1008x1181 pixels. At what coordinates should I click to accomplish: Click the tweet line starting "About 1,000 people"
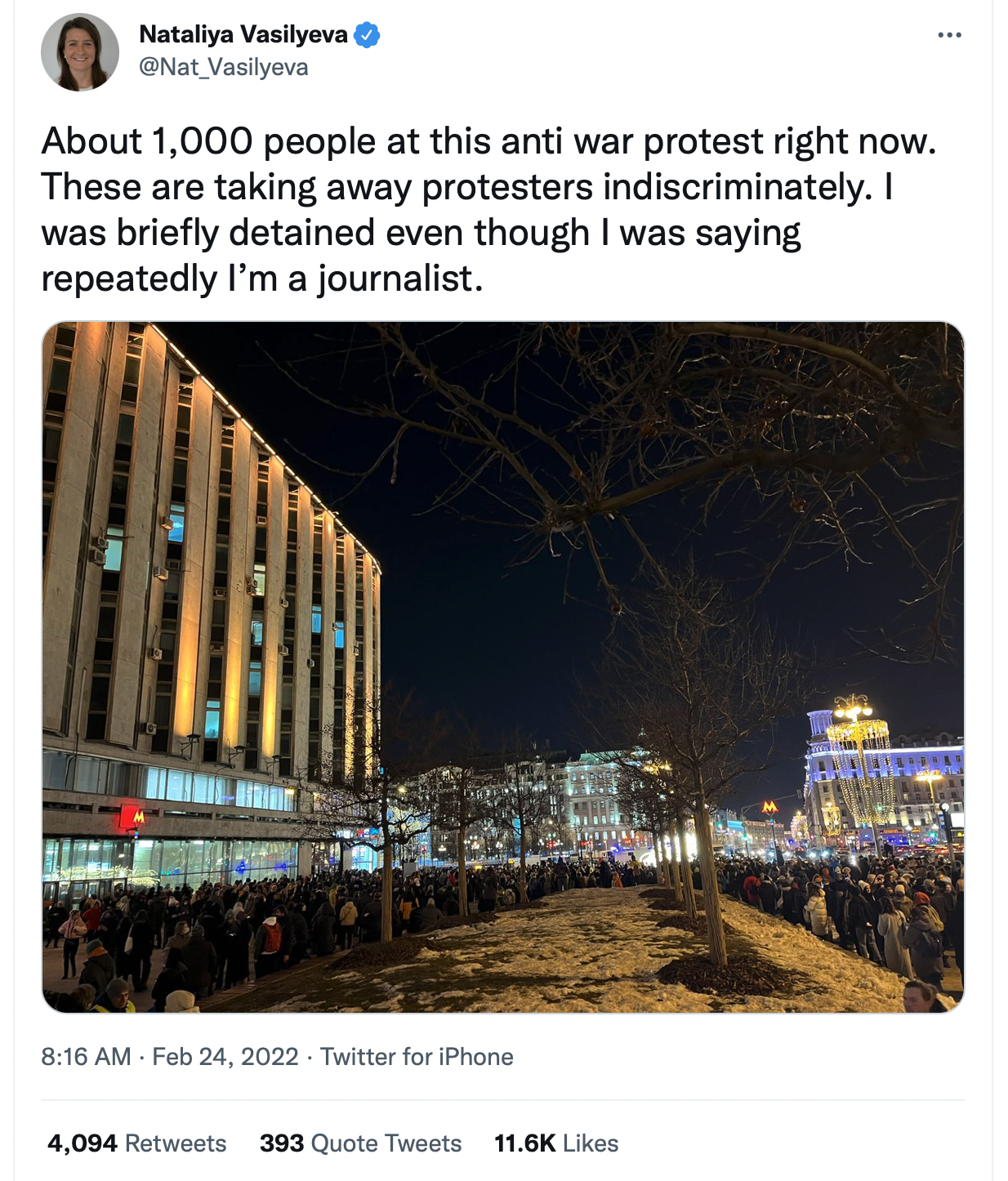tap(488, 141)
